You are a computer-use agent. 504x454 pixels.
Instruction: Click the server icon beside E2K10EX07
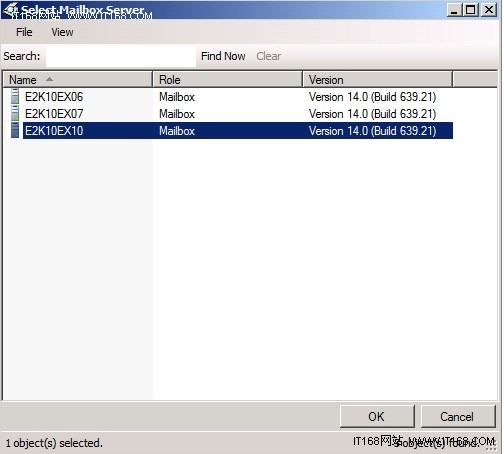point(15,113)
